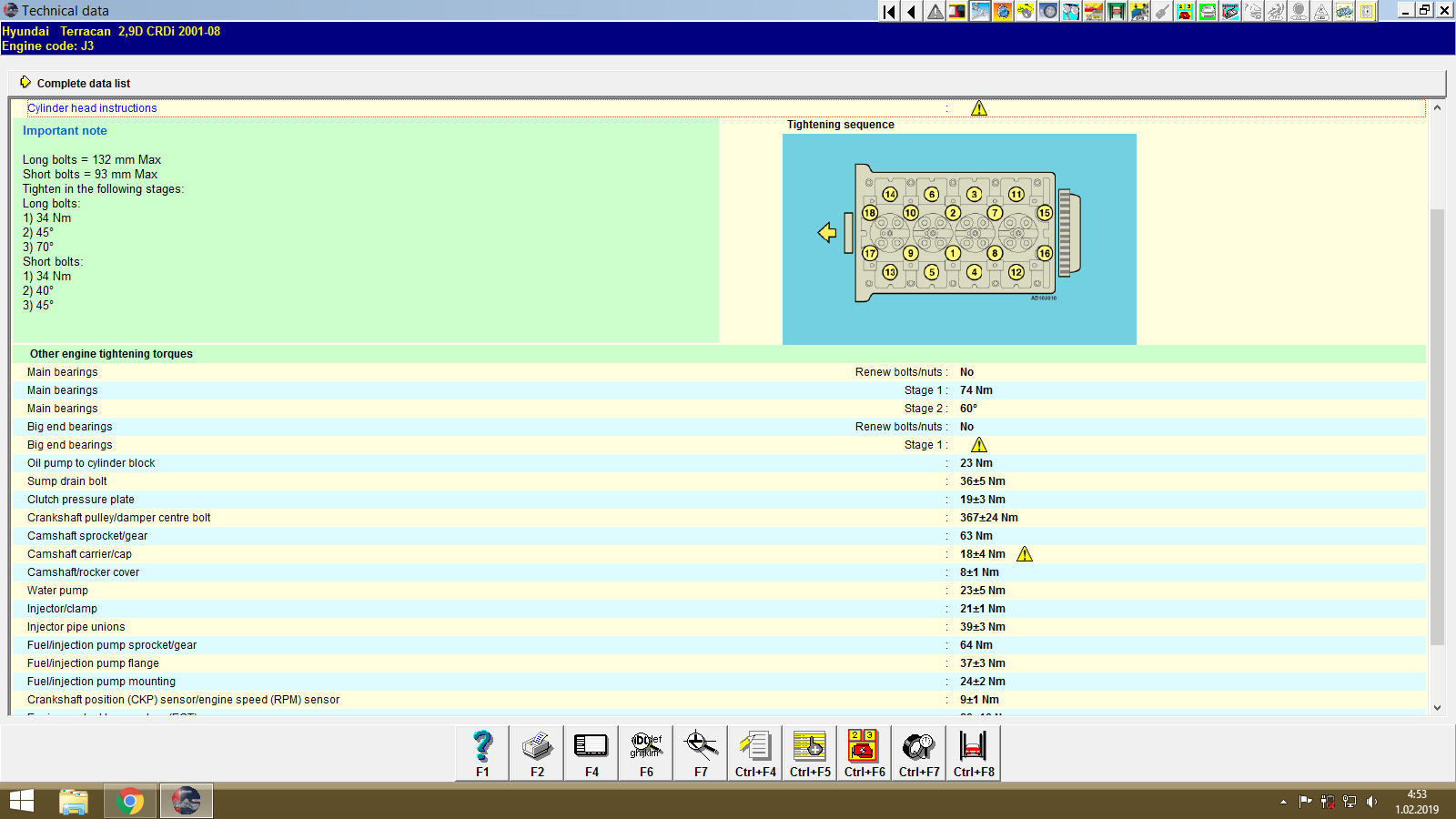Click the Complete data list header
Viewport: 1456px width, 819px height.
tap(83, 83)
